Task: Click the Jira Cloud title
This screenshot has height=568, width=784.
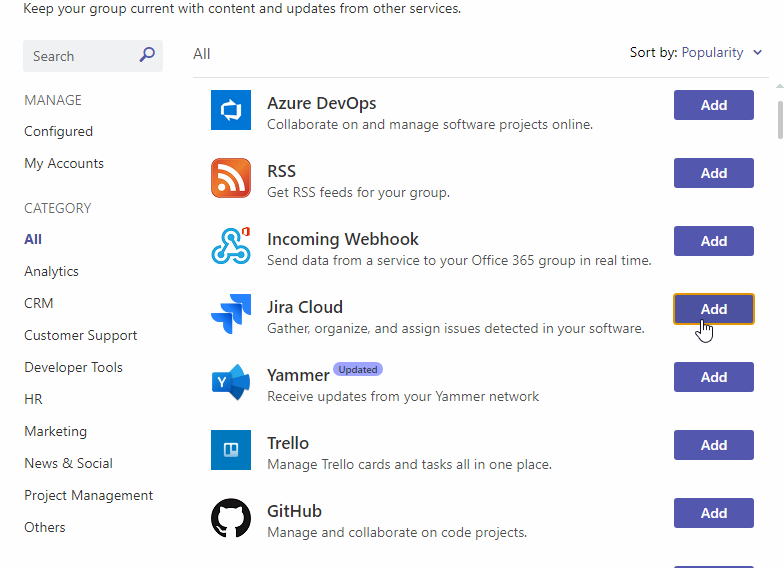Action: pos(305,307)
